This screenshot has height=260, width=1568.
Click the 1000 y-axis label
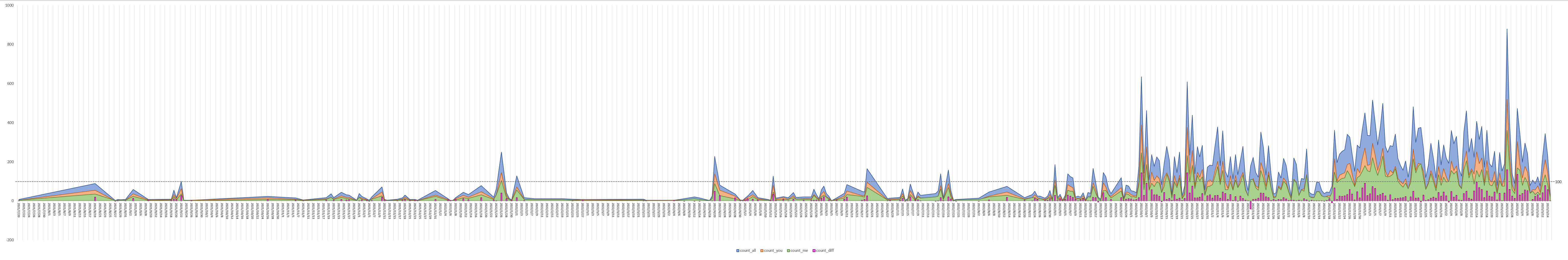9,5
